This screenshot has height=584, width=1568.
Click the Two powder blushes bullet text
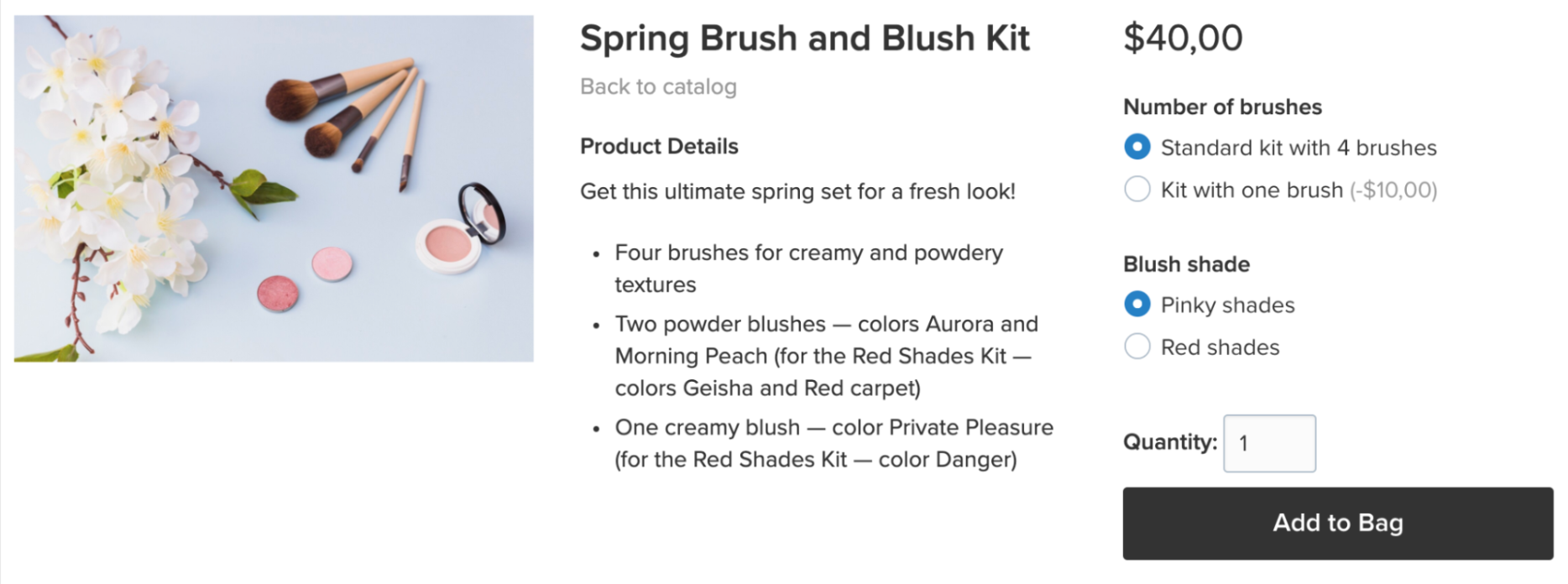tap(827, 356)
